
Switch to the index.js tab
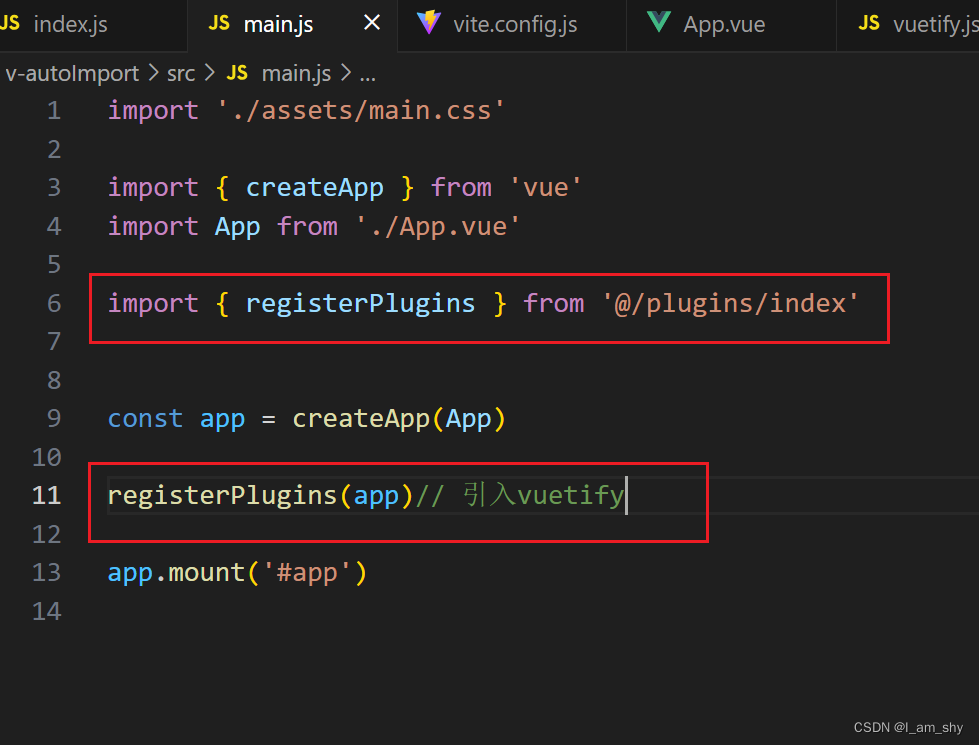(87, 25)
